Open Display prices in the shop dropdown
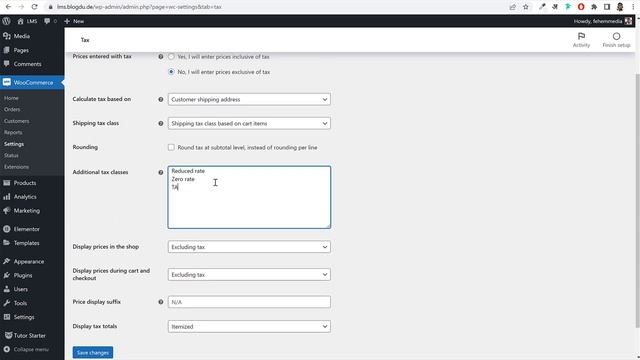This screenshot has height=360, width=640. 249,247
